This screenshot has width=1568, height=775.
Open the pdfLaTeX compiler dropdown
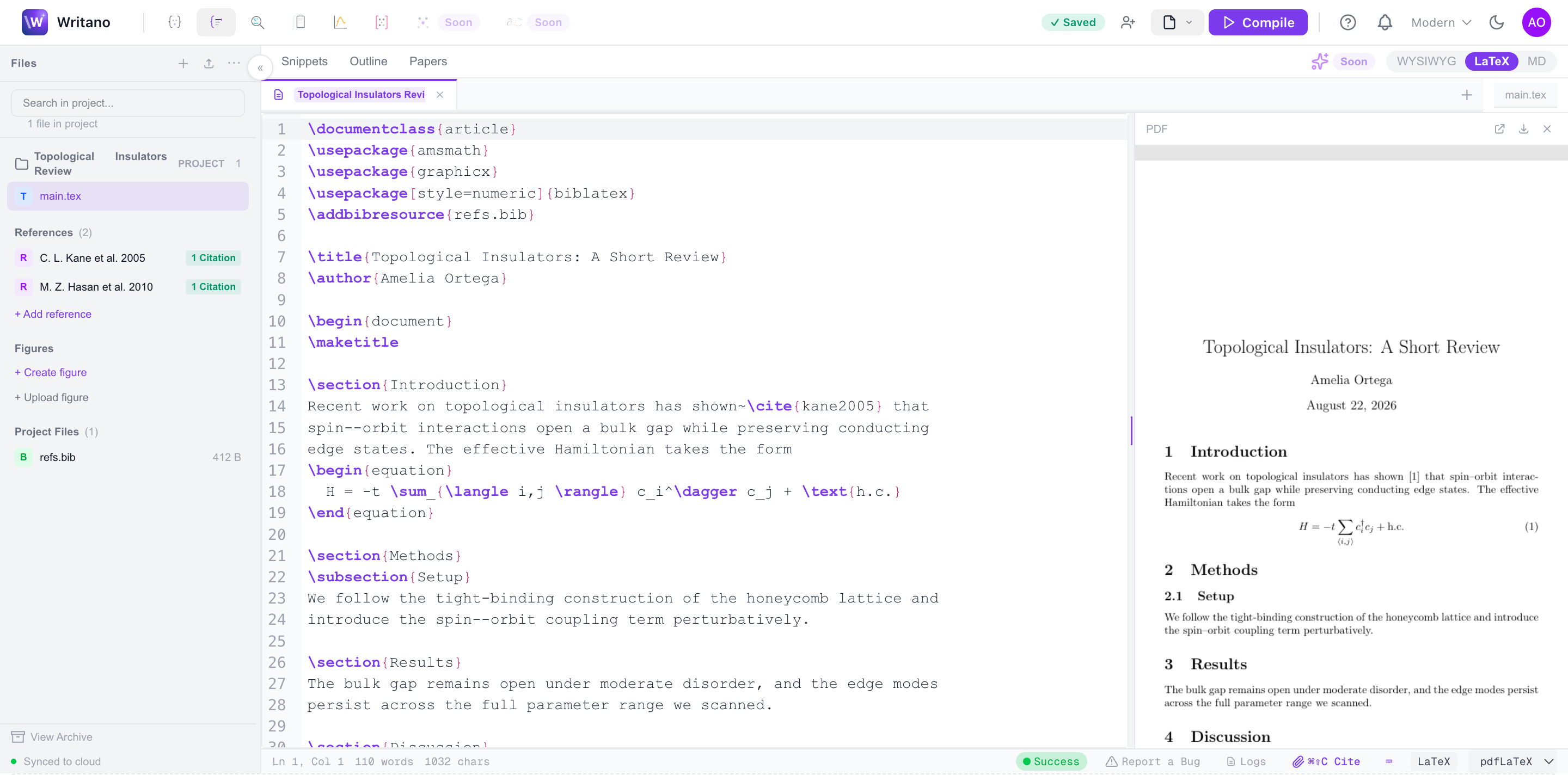point(1516,761)
